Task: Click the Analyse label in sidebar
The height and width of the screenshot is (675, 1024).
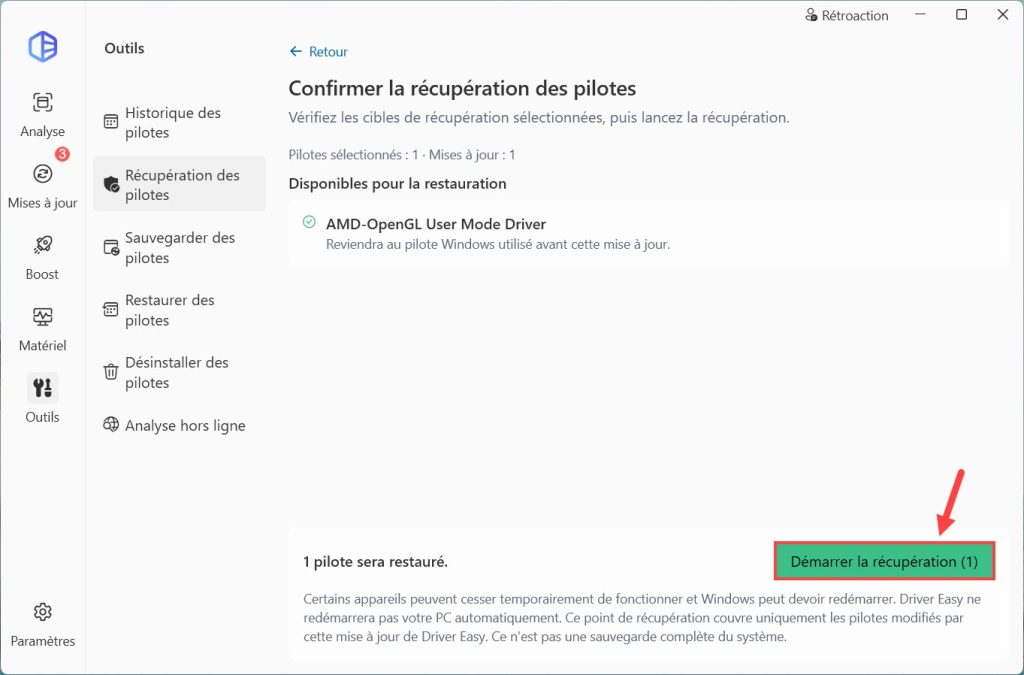Action: 42,131
